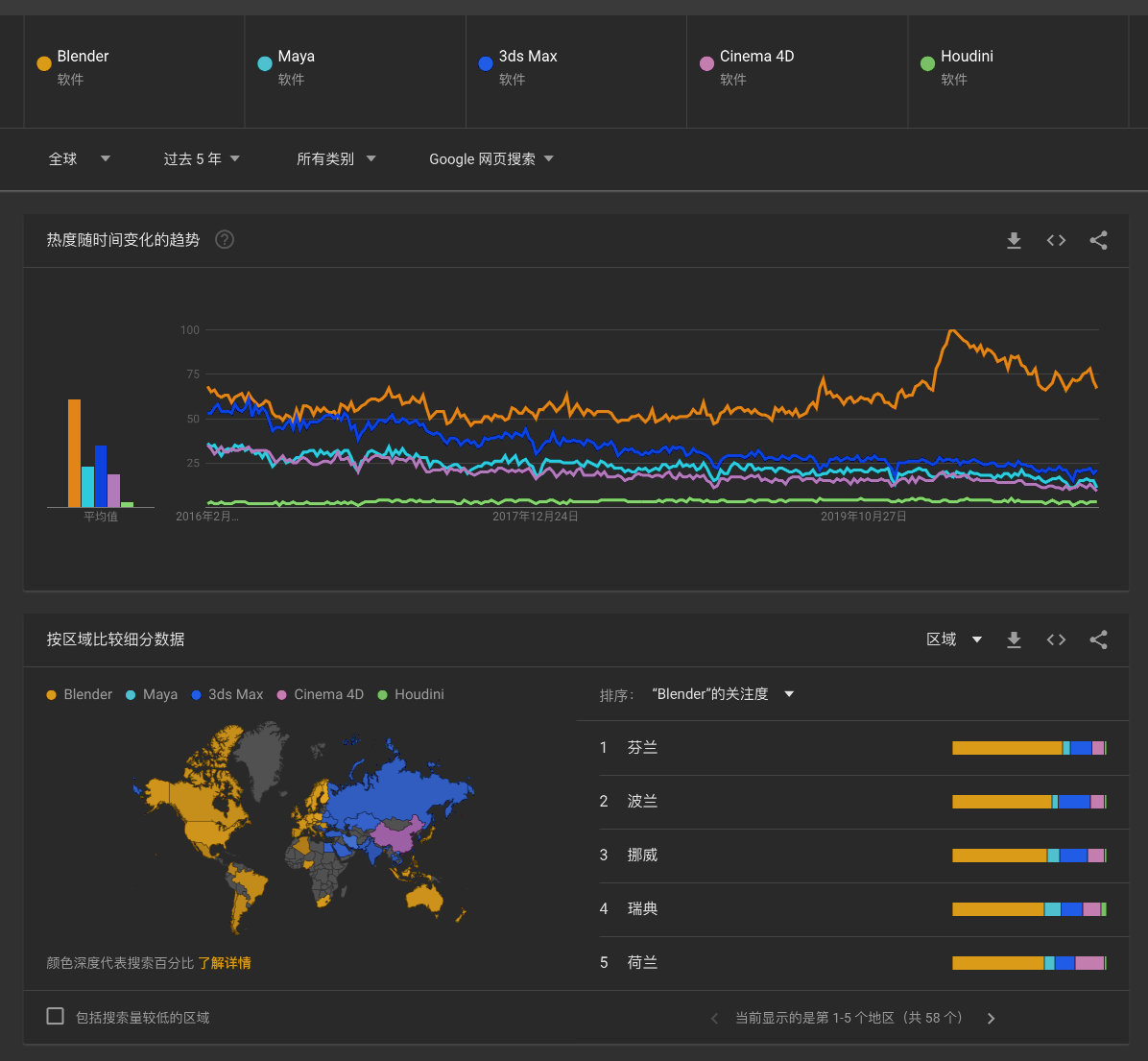This screenshot has width=1148, height=1061.
Task: Open embed code for the trend chart
Action: 1056,240
